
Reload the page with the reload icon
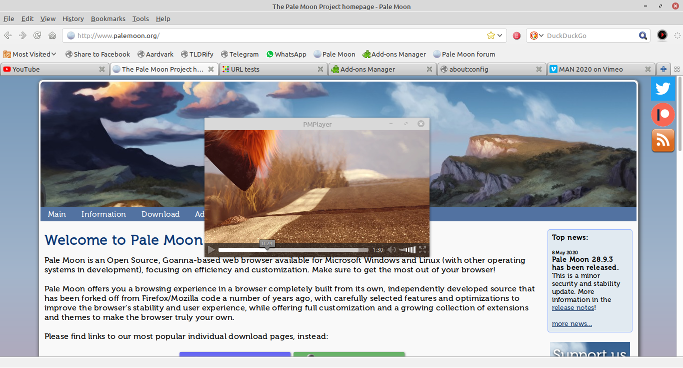click(37, 36)
